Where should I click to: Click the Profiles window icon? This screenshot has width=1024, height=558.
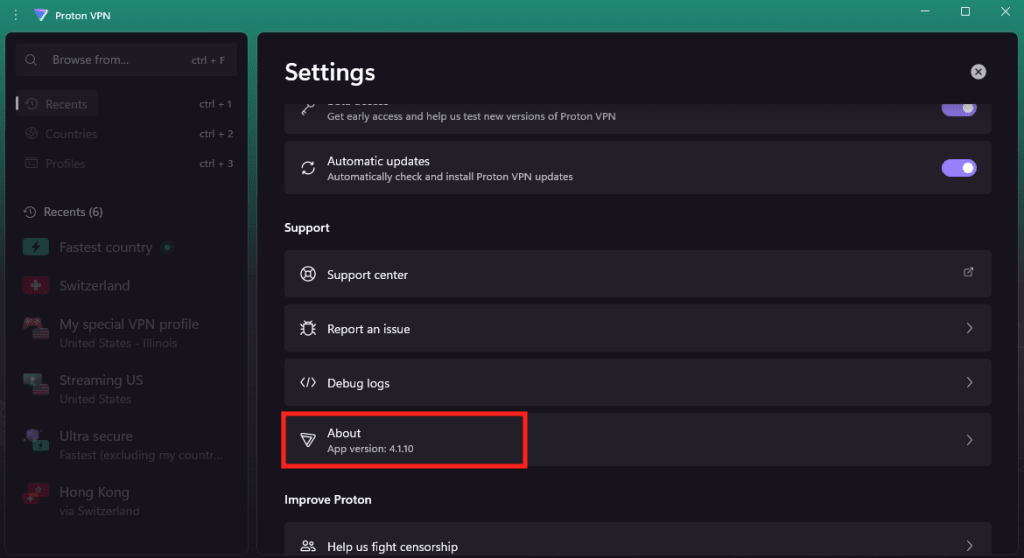[x=31, y=163]
